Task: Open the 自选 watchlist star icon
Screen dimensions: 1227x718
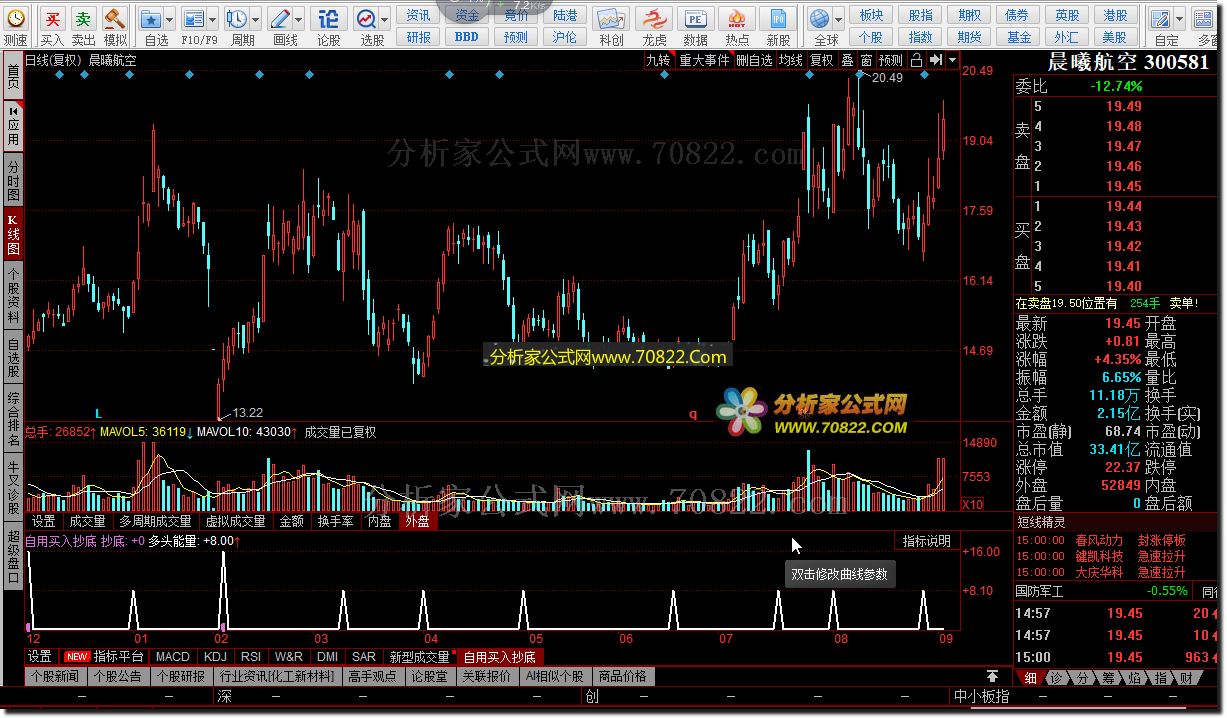Action: click(x=151, y=19)
